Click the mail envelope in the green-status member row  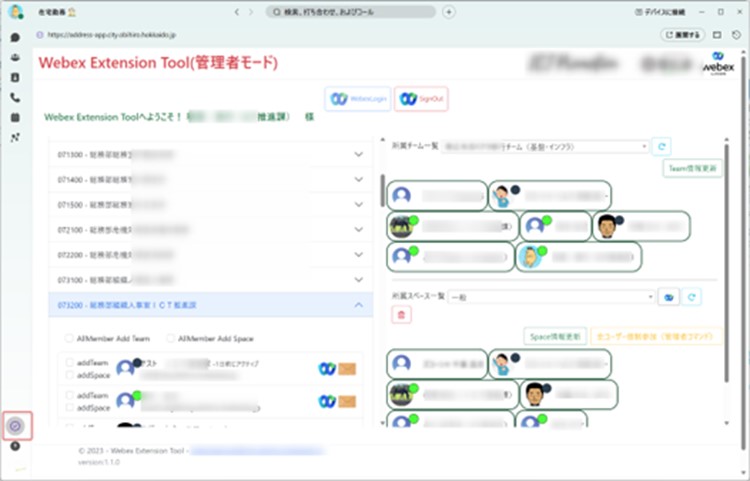(347, 401)
